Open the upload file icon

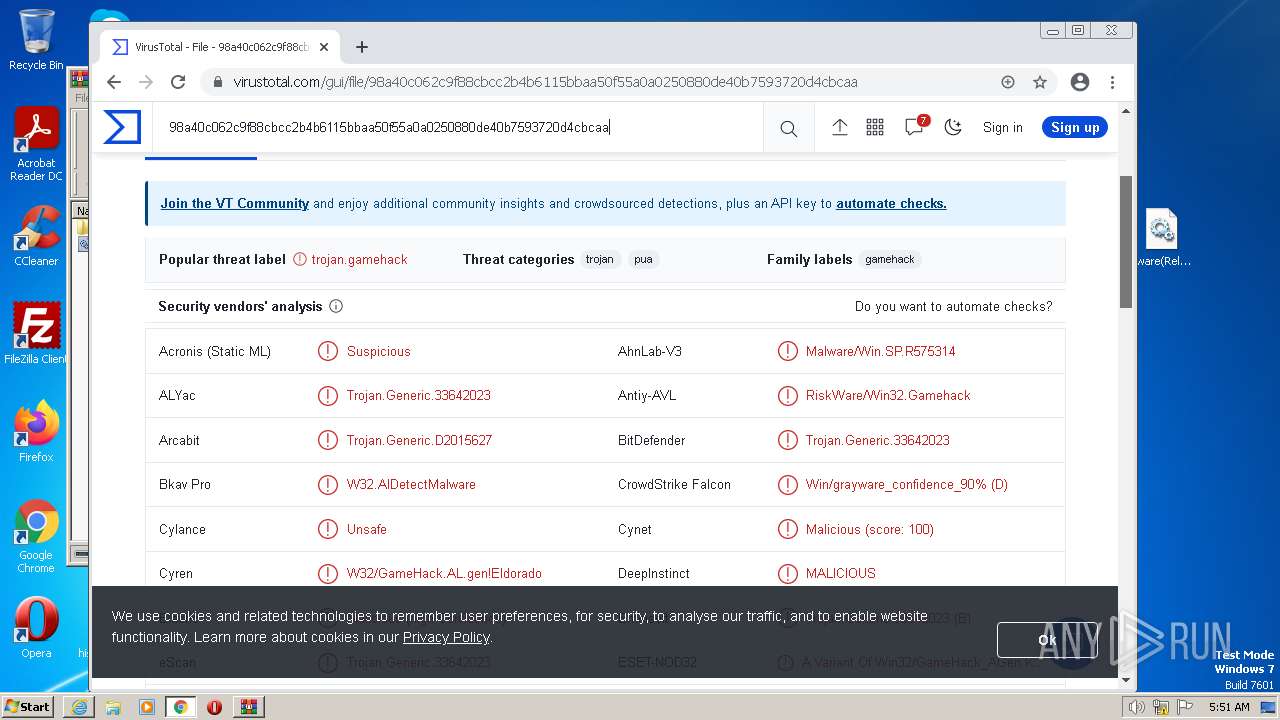tap(840, 127)
